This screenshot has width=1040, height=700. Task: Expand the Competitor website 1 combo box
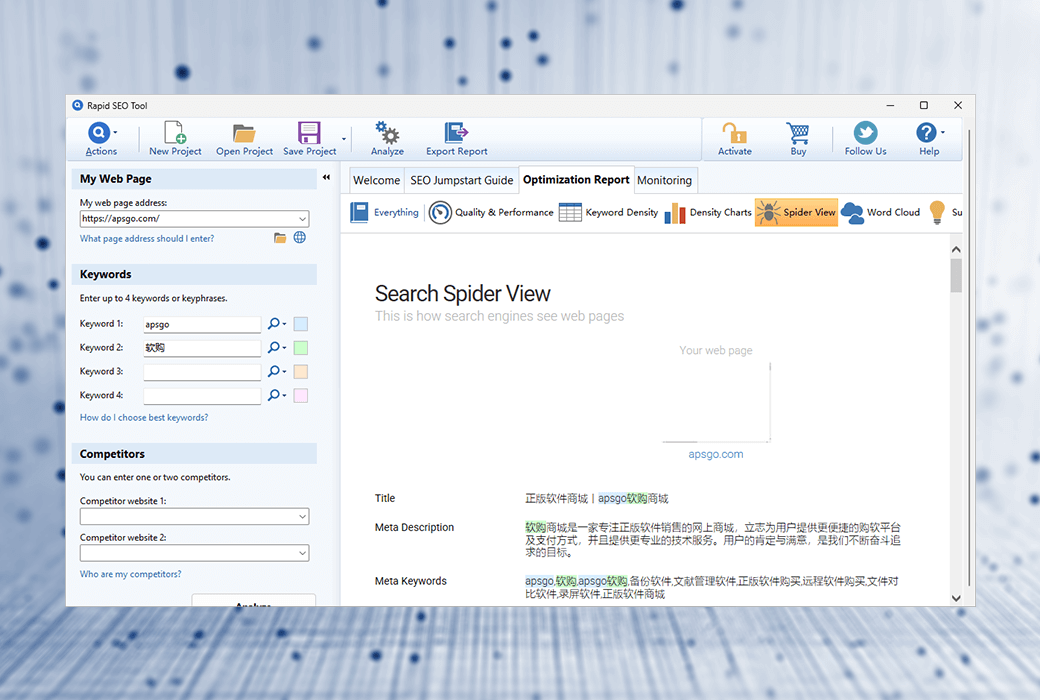[302, 516]
